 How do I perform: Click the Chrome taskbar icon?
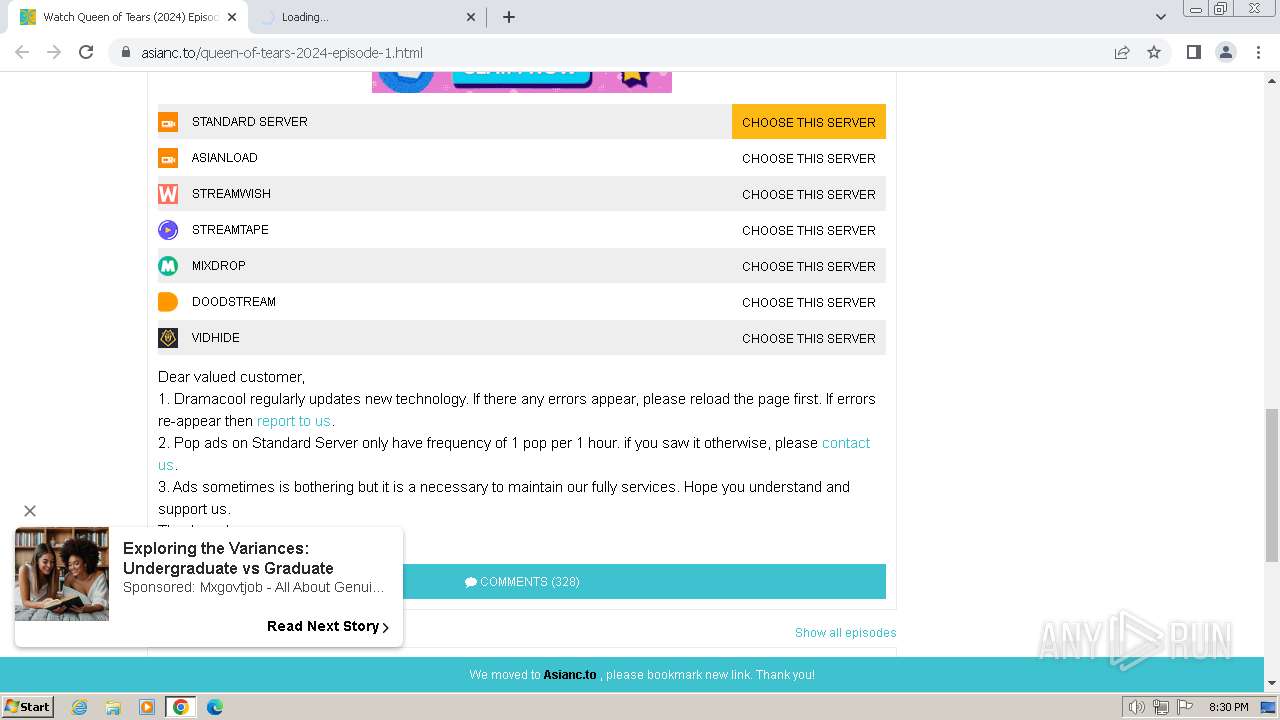[181, 707]
